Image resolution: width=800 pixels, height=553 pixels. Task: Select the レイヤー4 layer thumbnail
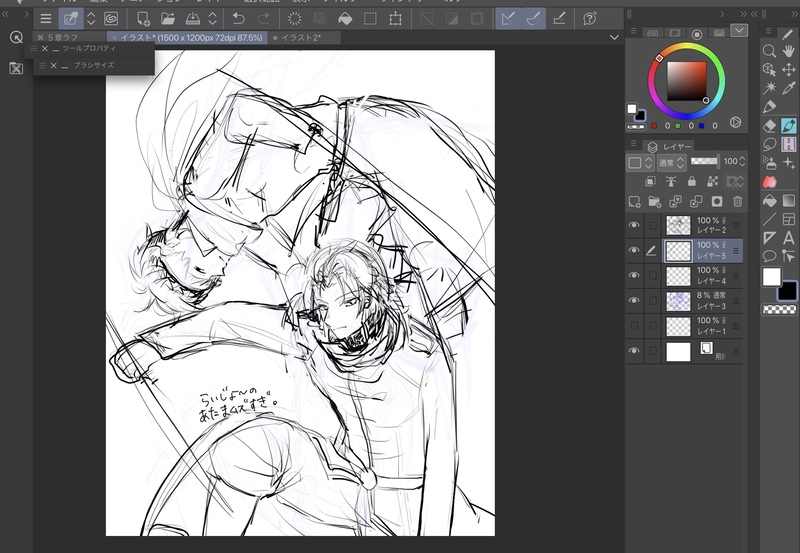pyautogui.click(x=679, y=275)
